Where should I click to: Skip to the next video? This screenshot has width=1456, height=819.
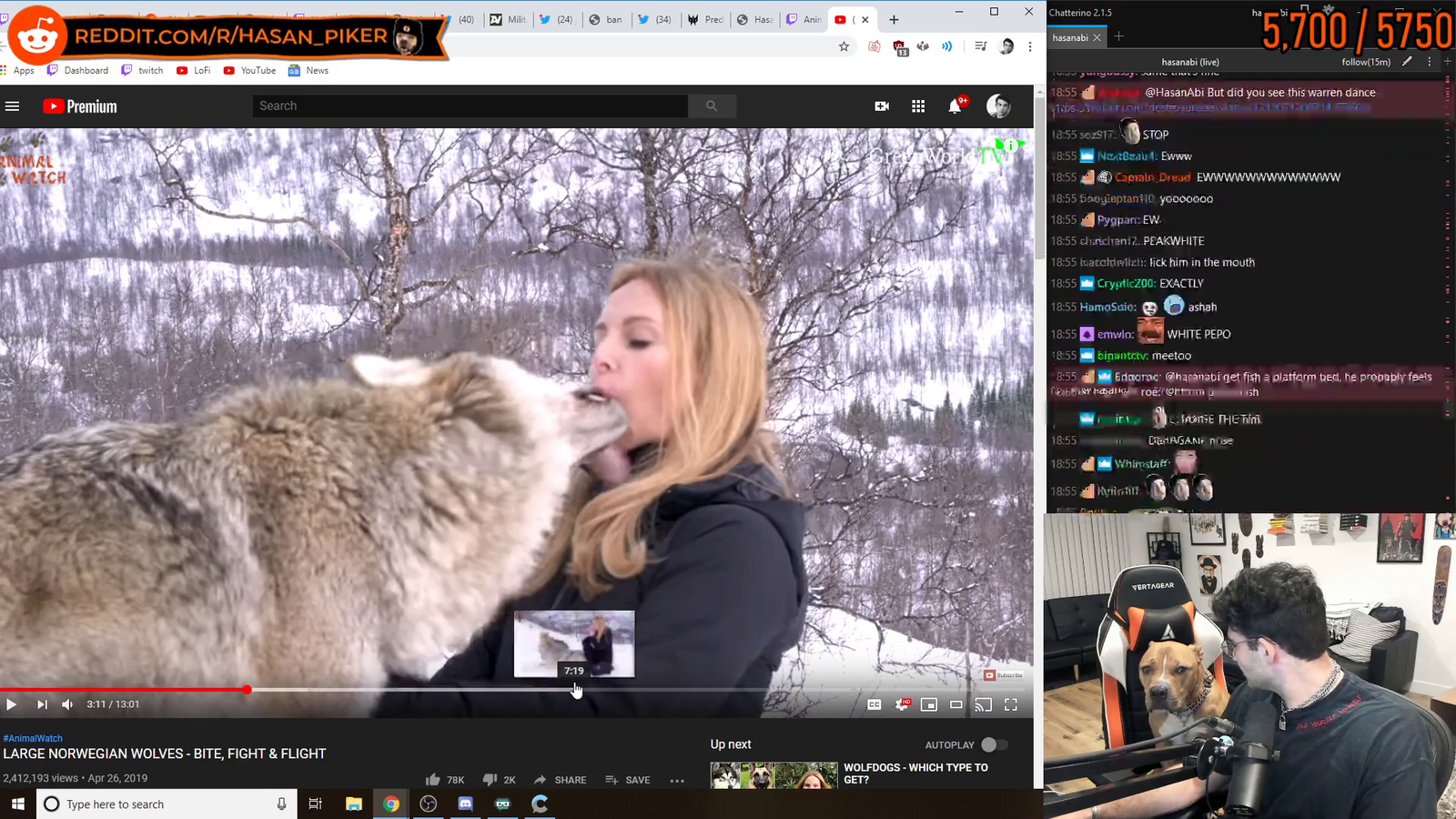click(x=42, y=704)
